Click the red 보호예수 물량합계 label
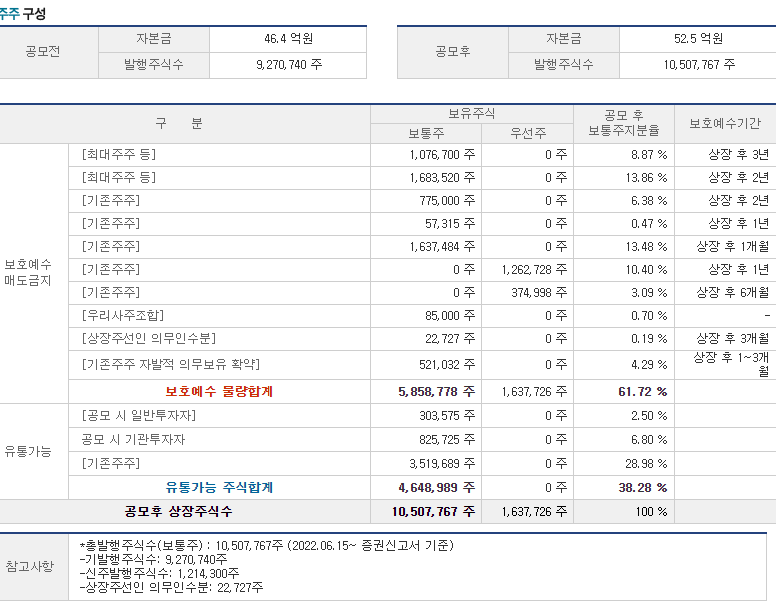Viewport: 776px width, 608px height. [x=219, y=391]
